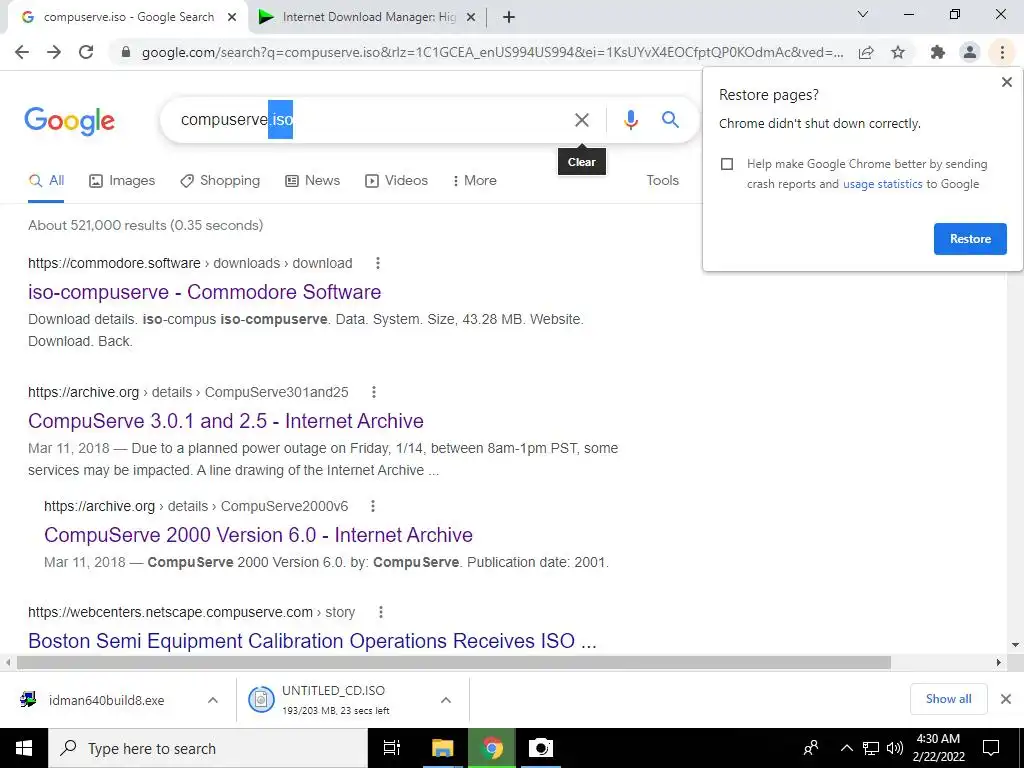Viewport: 1024px width, 768px height.
Task: Click the Windows taskbar search box
Action: (208, 748)
